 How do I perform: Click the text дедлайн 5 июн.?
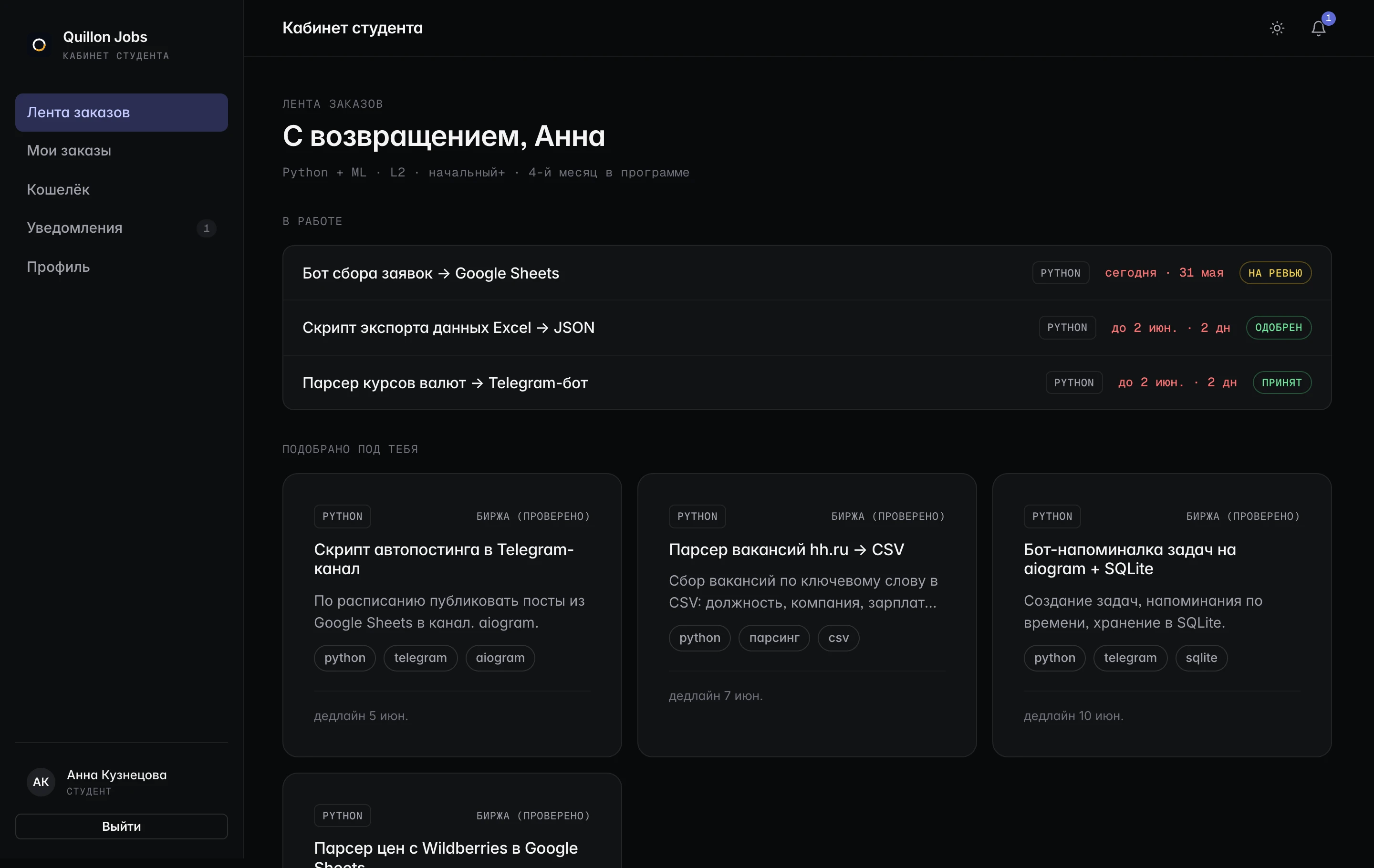[x=361, y=716]
